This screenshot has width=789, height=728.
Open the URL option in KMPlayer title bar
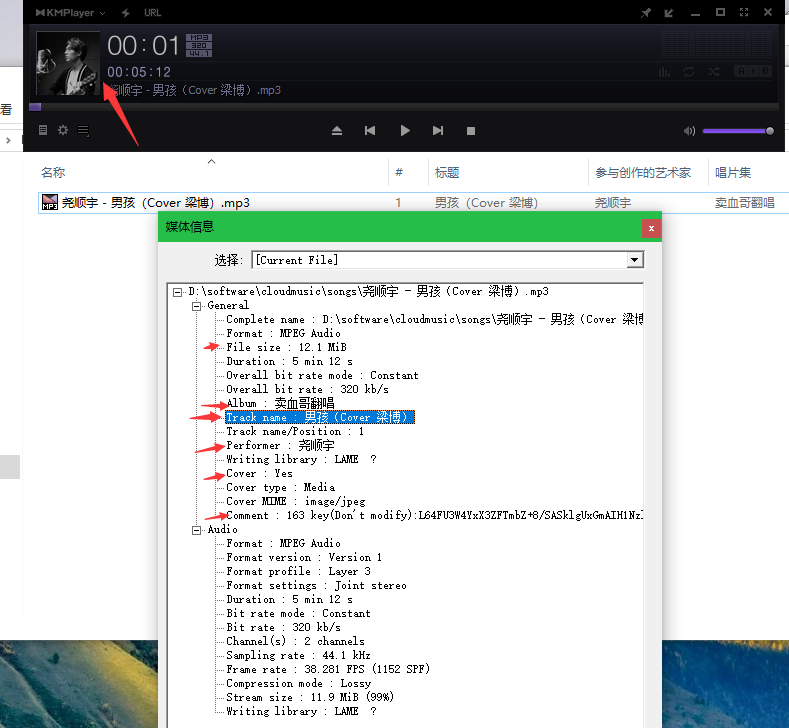(x=152, y=13)
